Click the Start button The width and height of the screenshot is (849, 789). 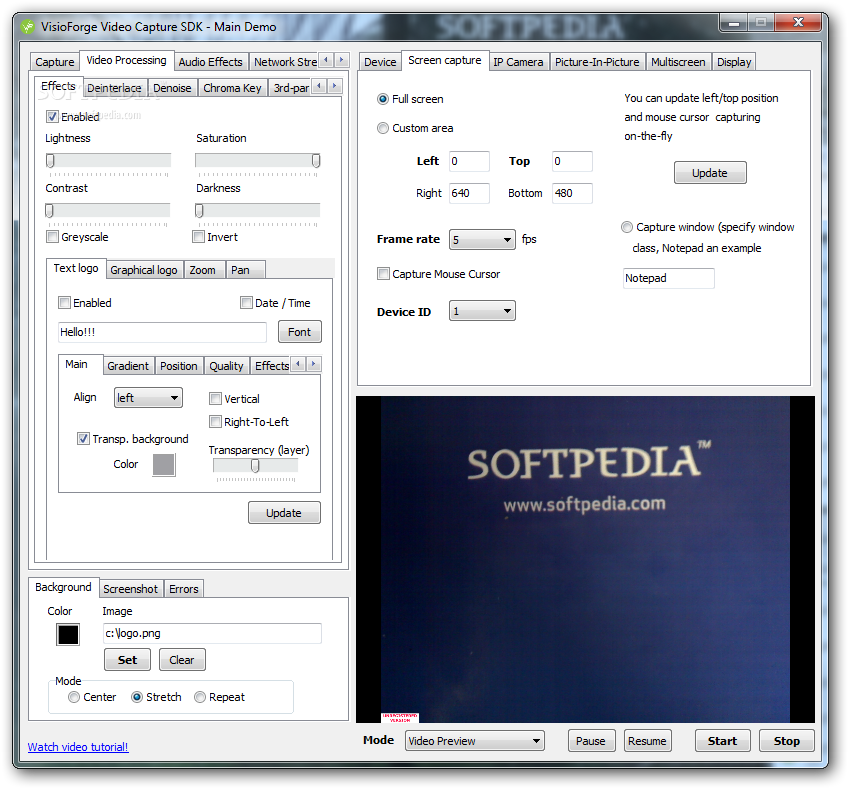(x=723, y=741)
